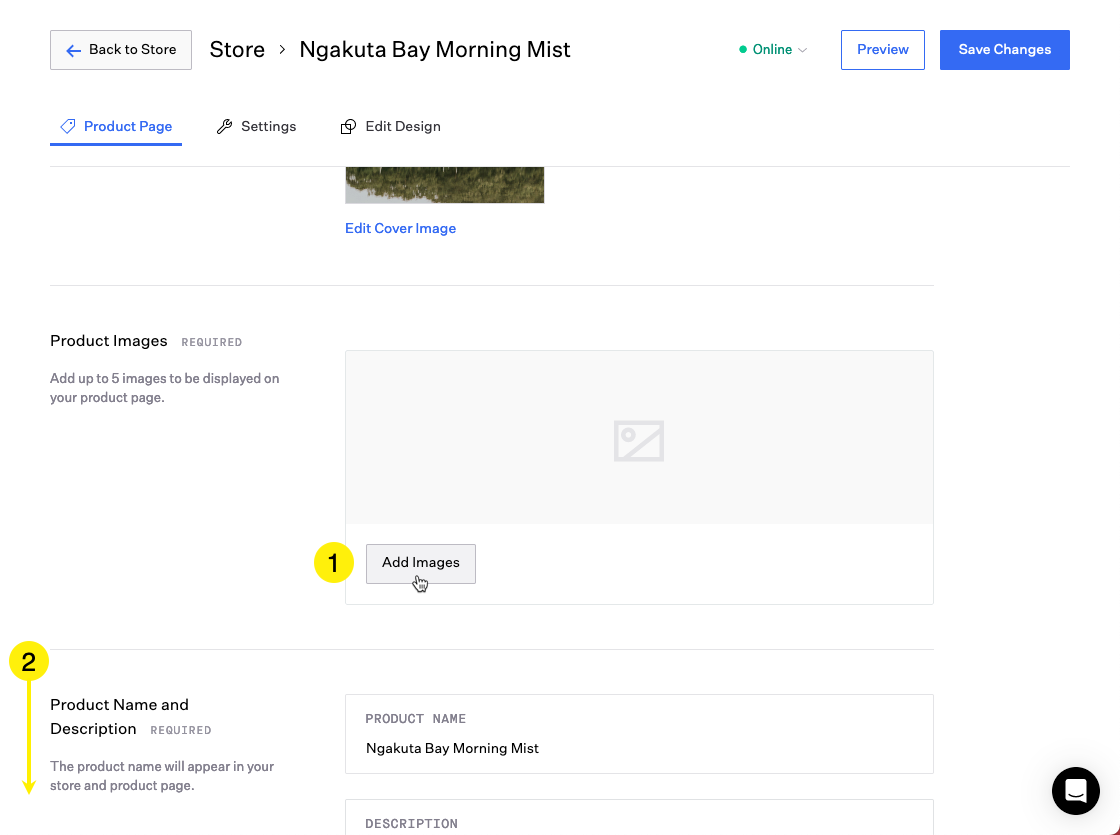The image size is (1120, 835).
Task: Click the Edit Cover Image link
Action: [400, 228]
